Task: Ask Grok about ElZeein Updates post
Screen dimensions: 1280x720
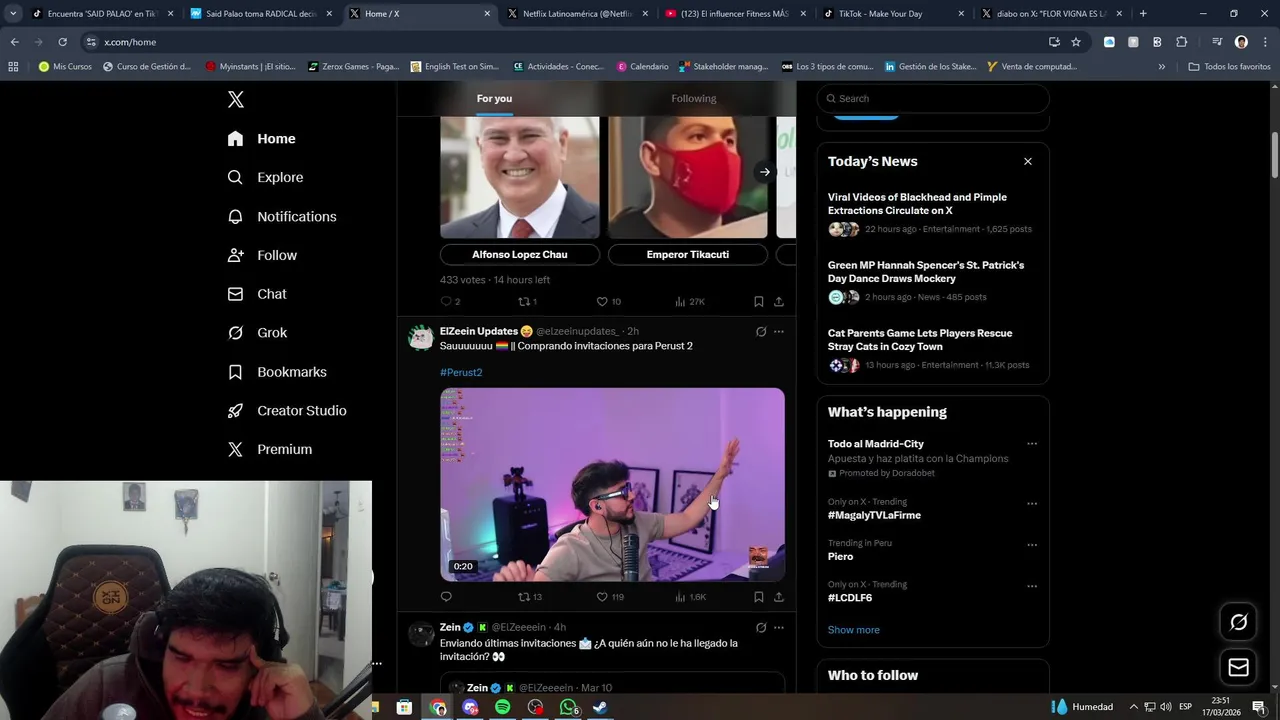Action: click(x=761, y=331)
